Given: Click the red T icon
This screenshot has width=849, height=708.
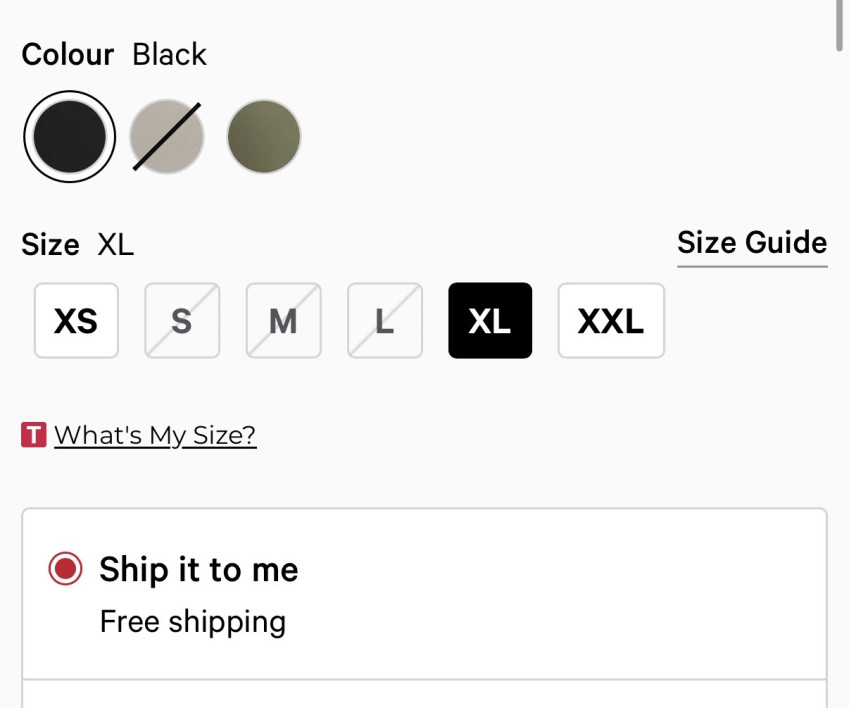Looking at the screenshot, I should (x=34, y=435).
